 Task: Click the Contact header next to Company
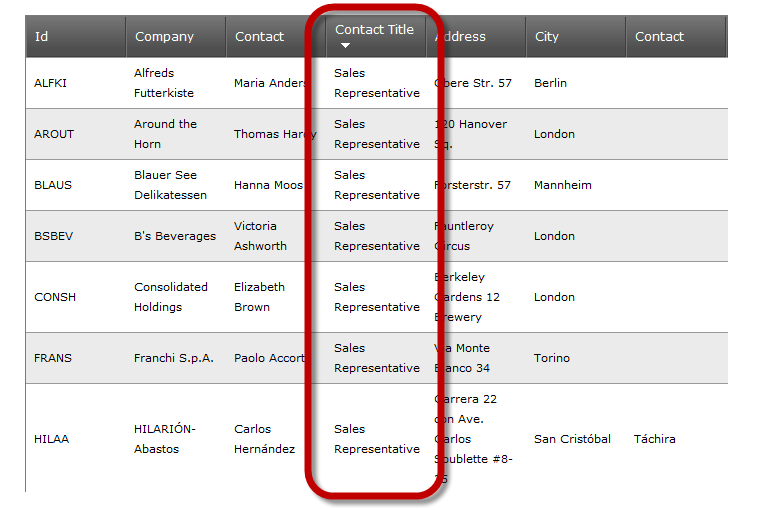pos(260,37)
